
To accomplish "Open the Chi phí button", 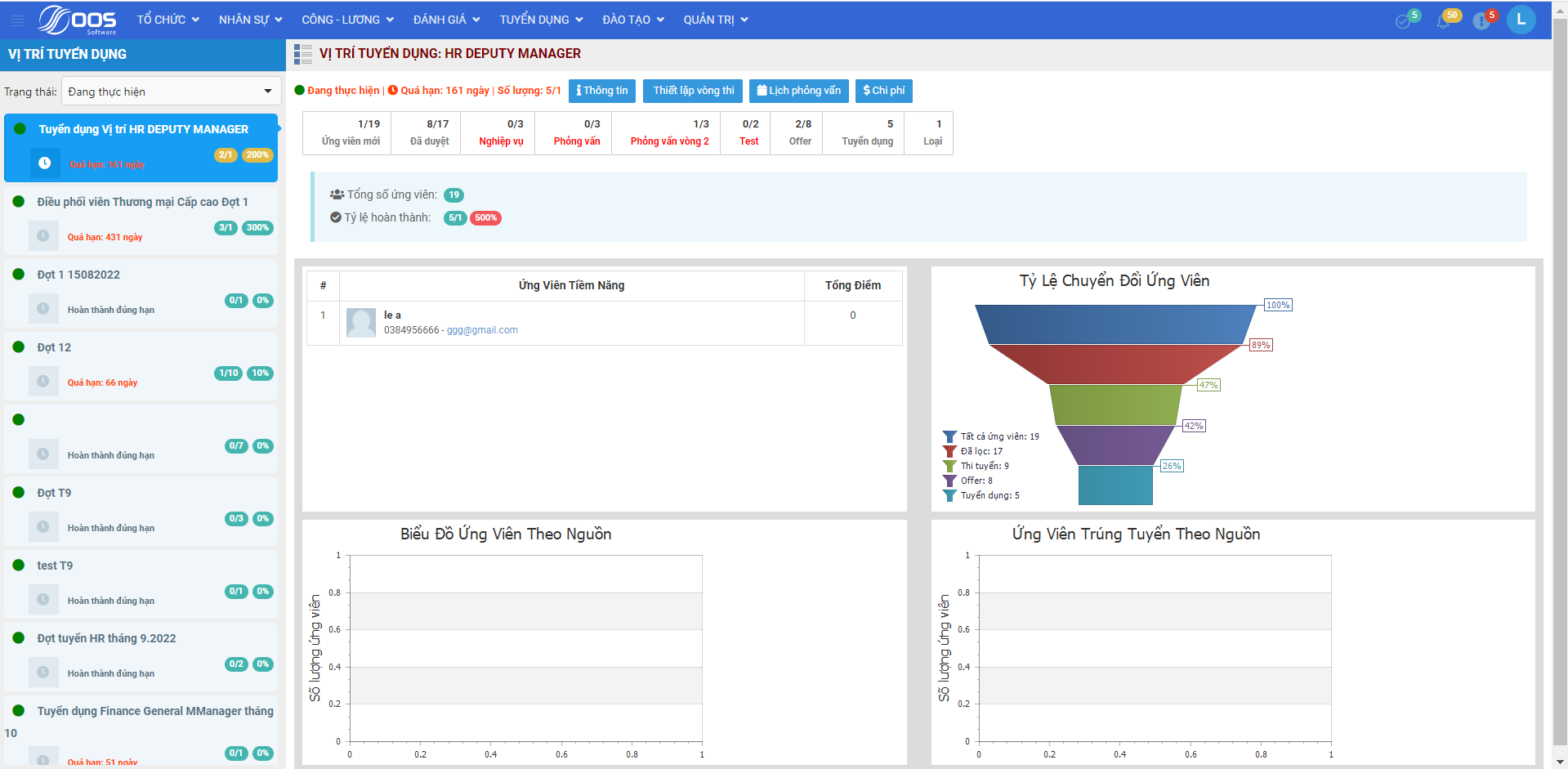I will (884, 91).
